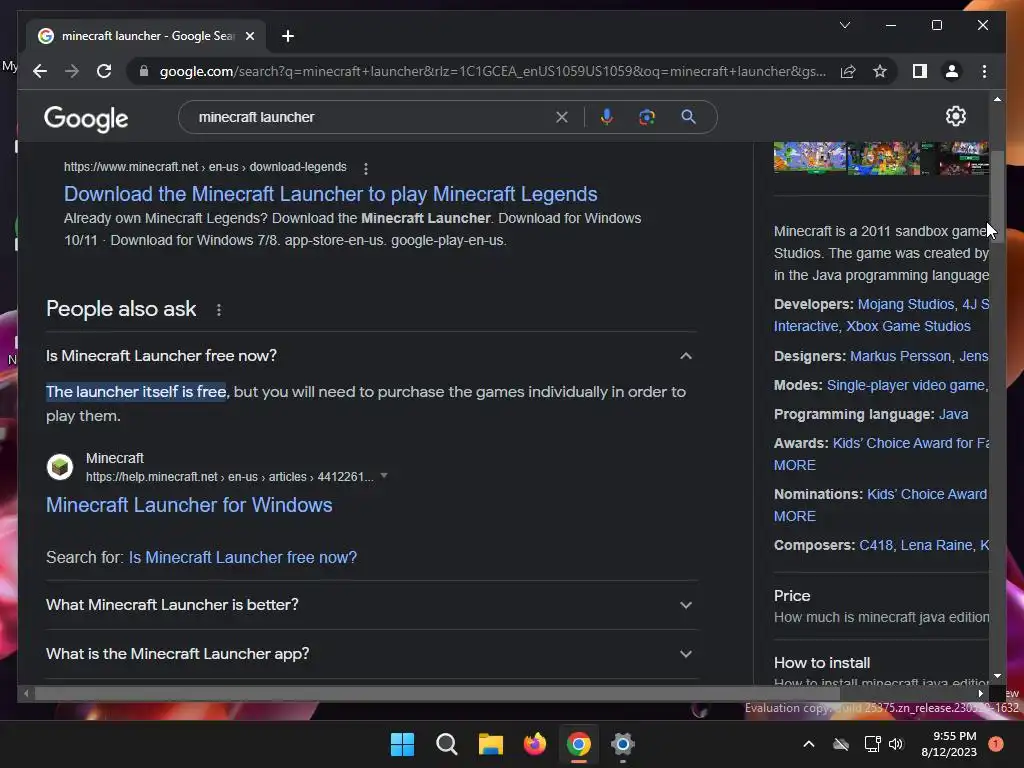The height and width of the screenshot is (768, 1024).
Task: Open the Single-player video game mode link
Action: (x=906, y=385)
